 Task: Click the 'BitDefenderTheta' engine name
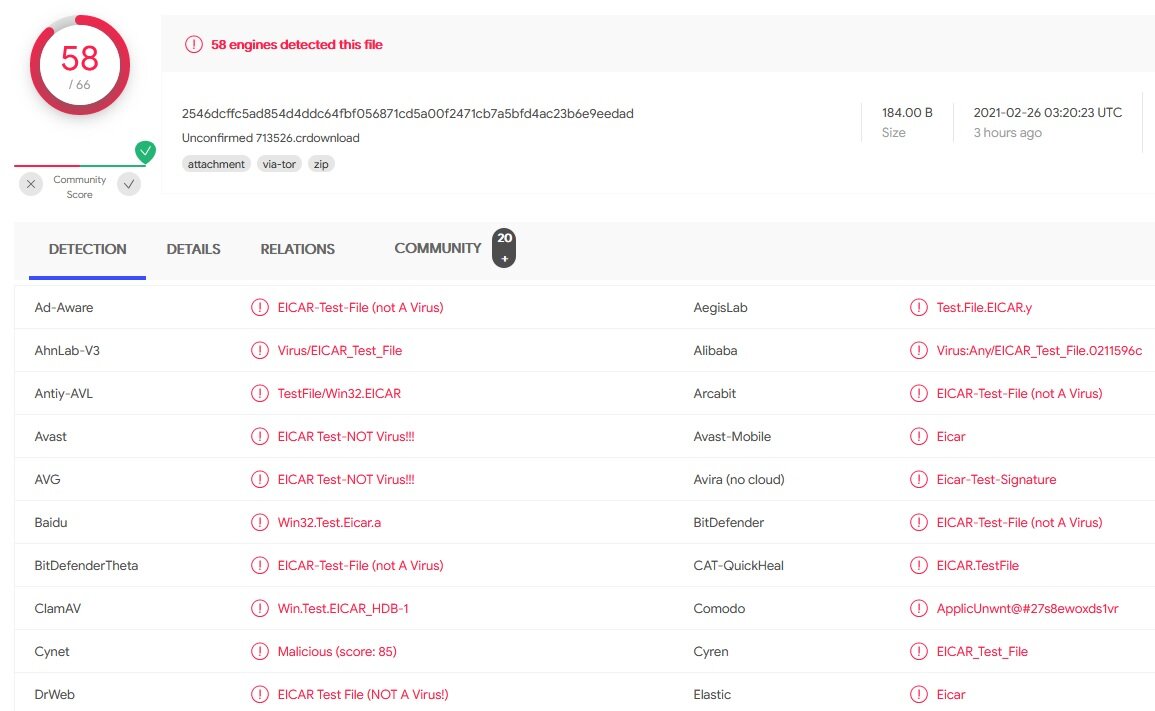tap(86, 565)
